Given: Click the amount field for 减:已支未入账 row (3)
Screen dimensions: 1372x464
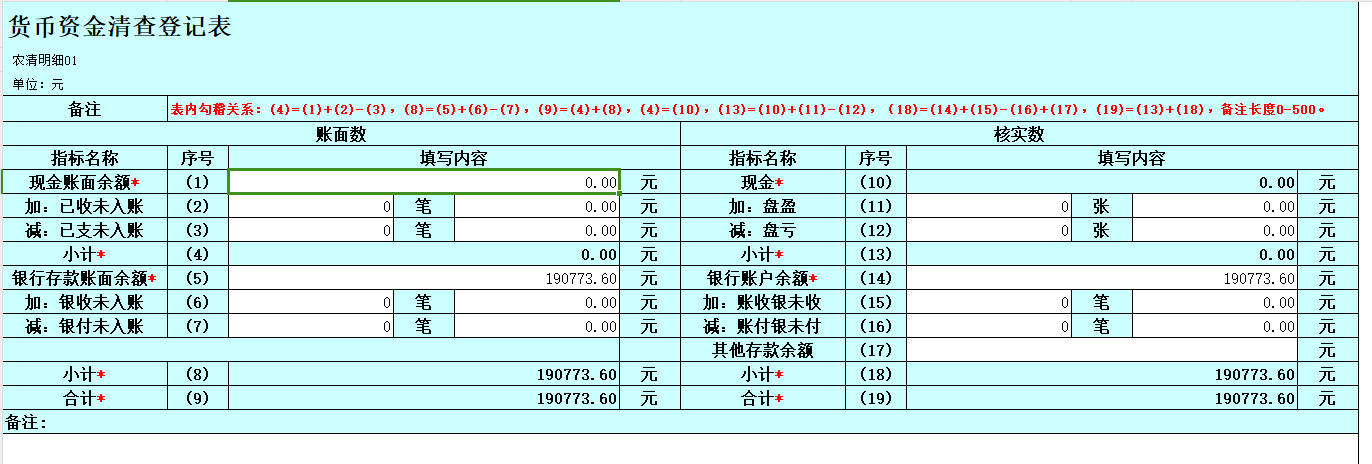Looking at the screenshot, I should pyautogui.click(x=537, y=230).
